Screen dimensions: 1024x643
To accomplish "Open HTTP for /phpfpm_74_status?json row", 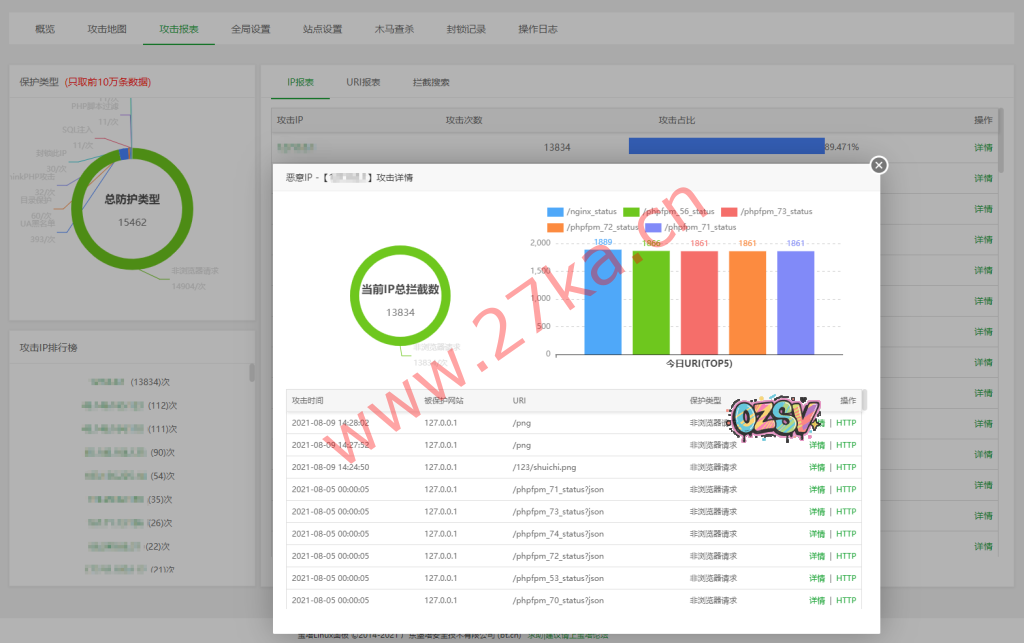I will click(x=846, y=534).
